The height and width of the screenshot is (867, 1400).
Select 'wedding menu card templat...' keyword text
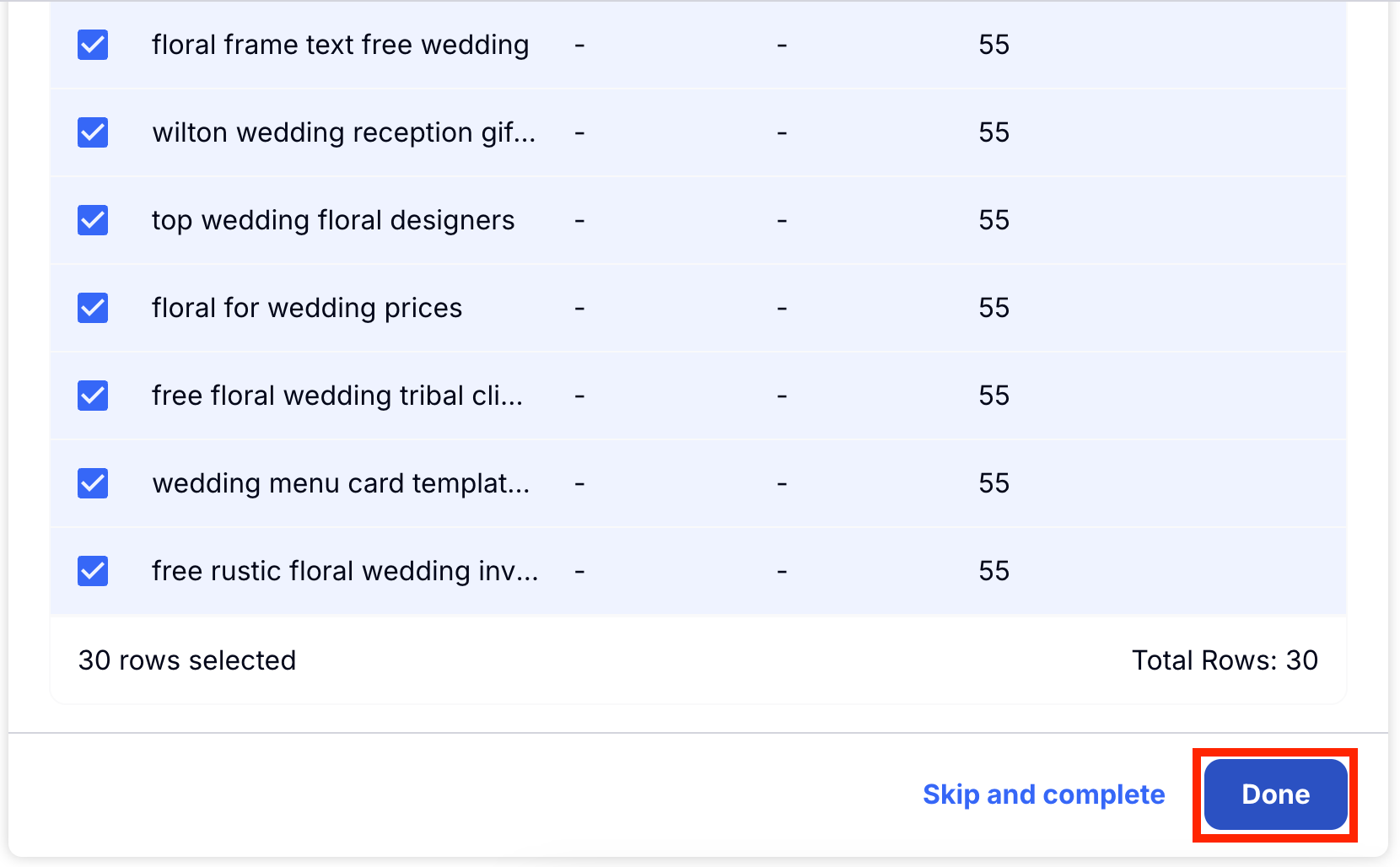click(341, 483)
